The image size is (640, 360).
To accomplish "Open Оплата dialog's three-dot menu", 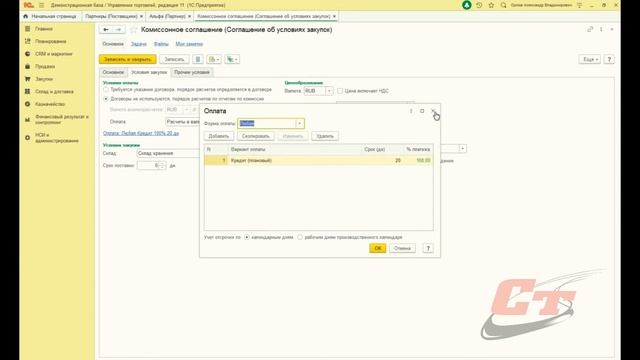I will (411, 111).
